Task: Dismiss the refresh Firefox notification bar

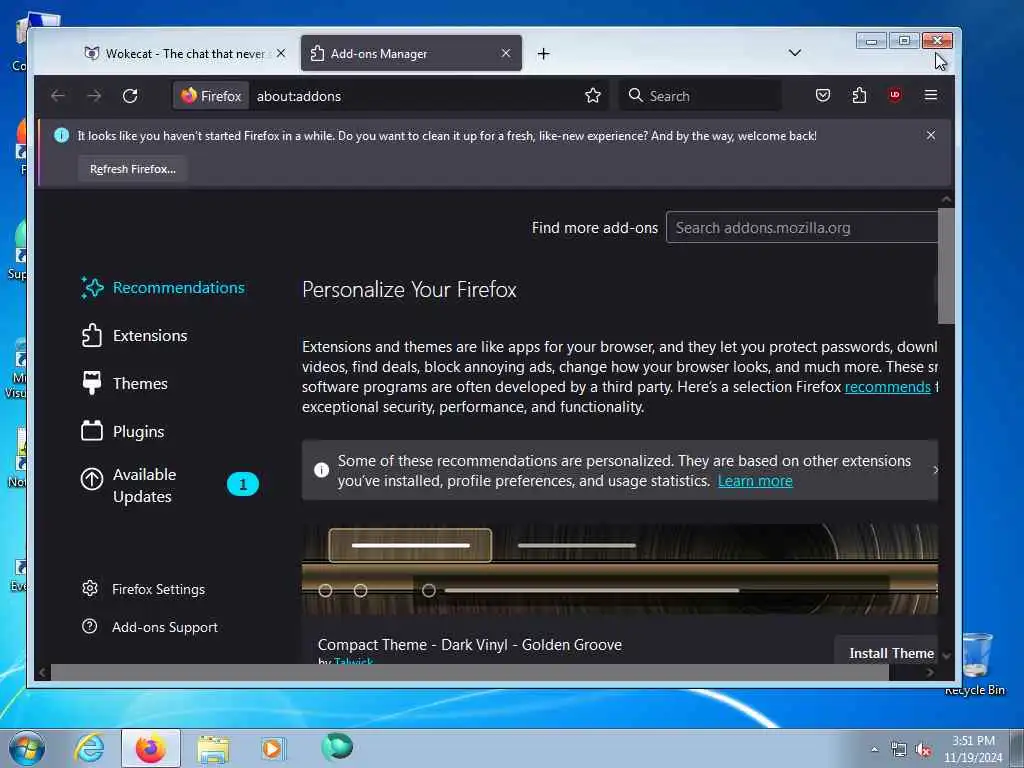Action: 931,135
